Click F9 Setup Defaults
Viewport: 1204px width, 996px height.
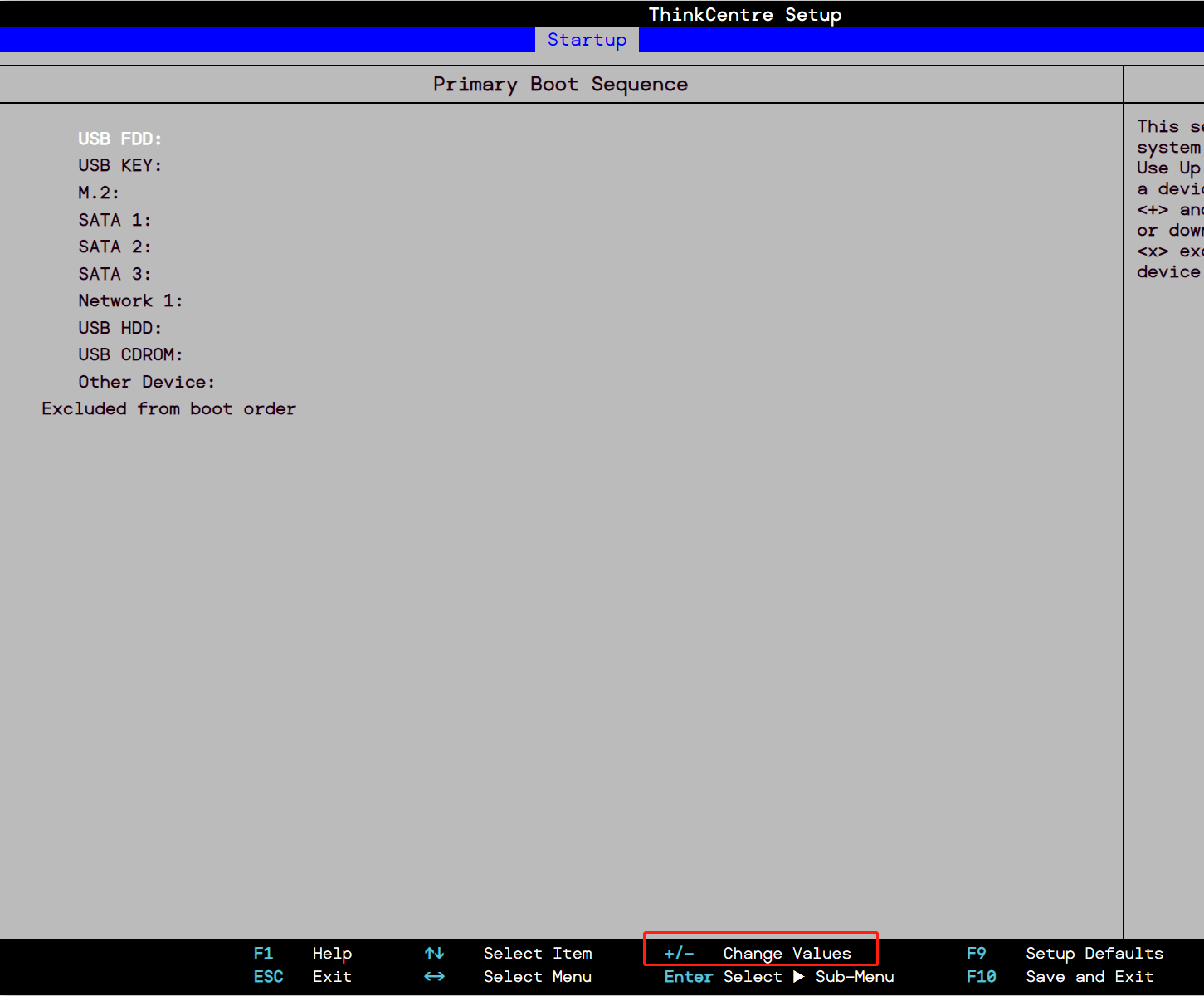pos(1065,953)
